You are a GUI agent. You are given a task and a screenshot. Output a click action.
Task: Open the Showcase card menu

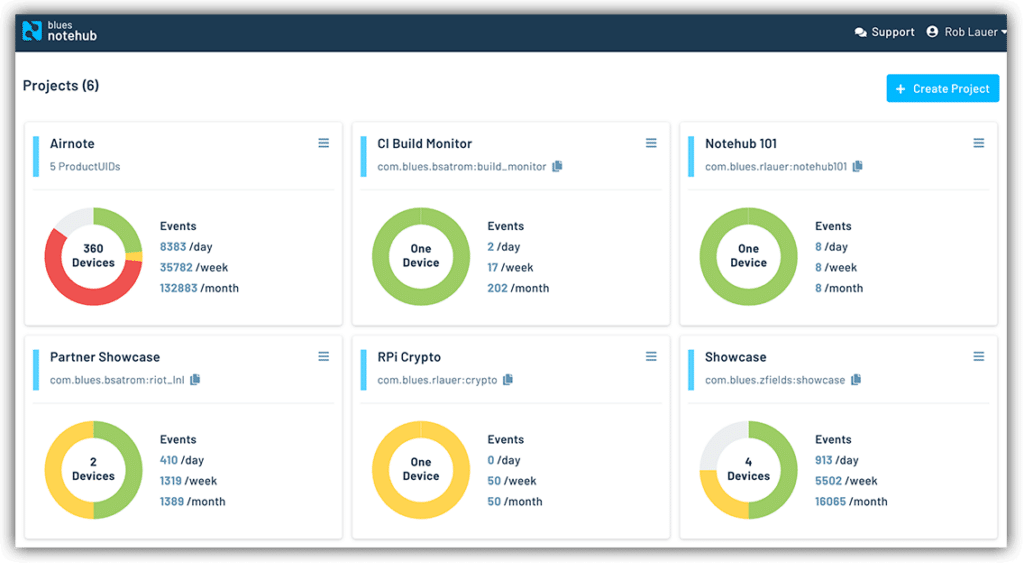point(978,357)
